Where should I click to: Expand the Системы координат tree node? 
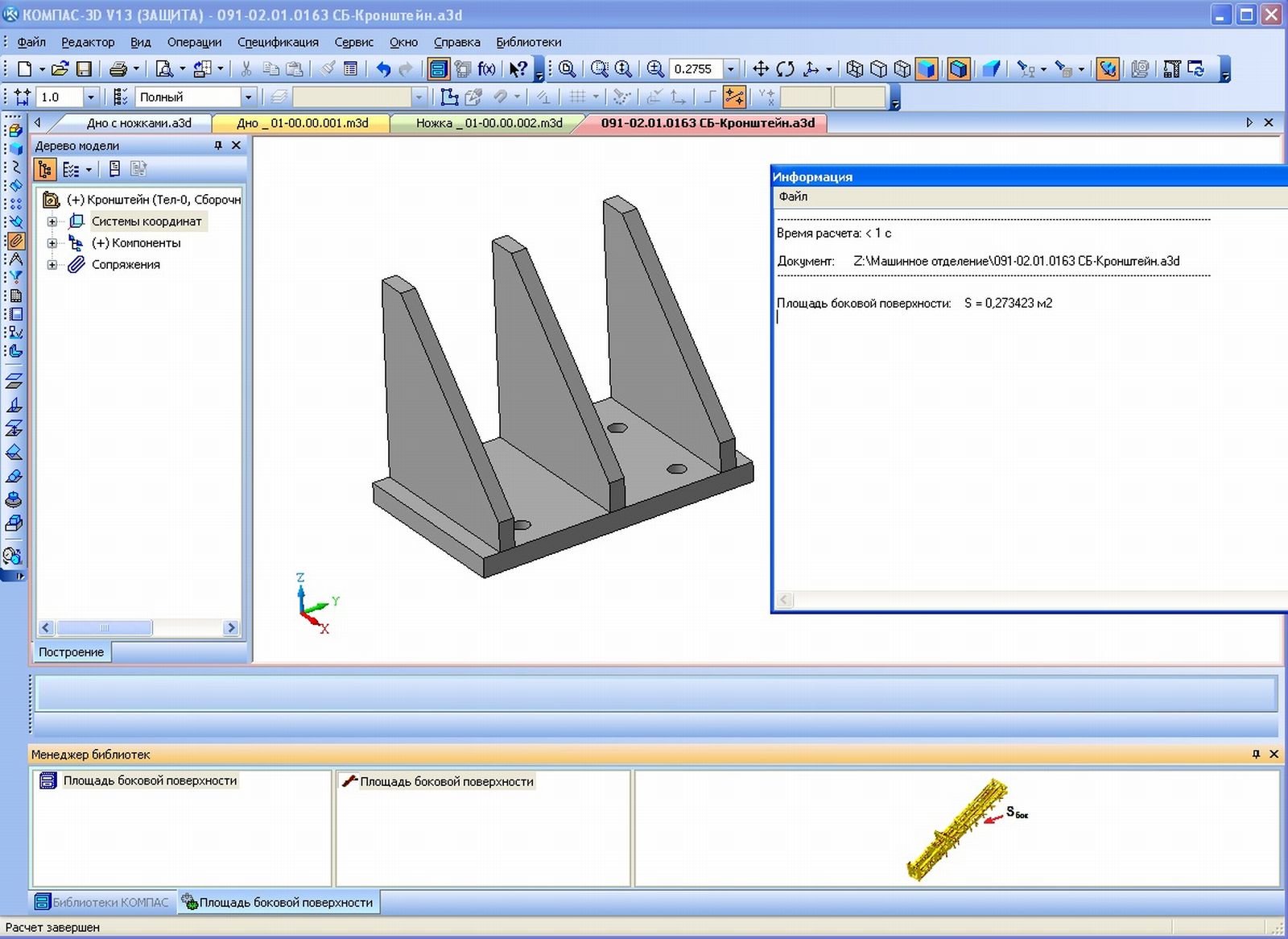[52, 221]
